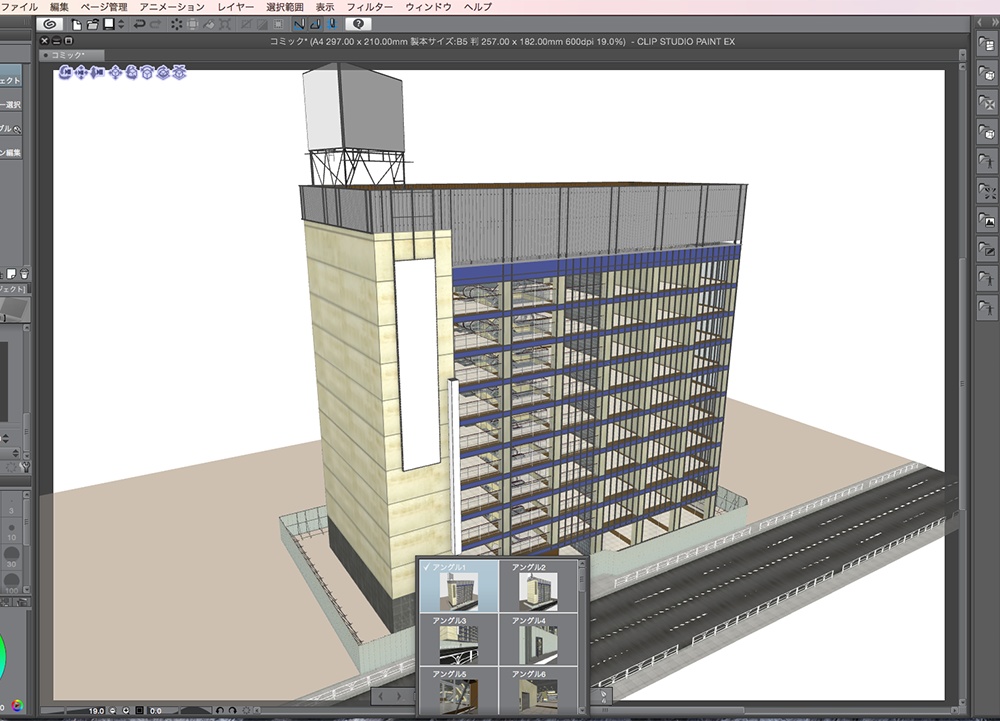Image resolution: width=1000 pixels, height=721 pixels.
Task: Open the effect lines material folder icon
Action: [987, 191]
